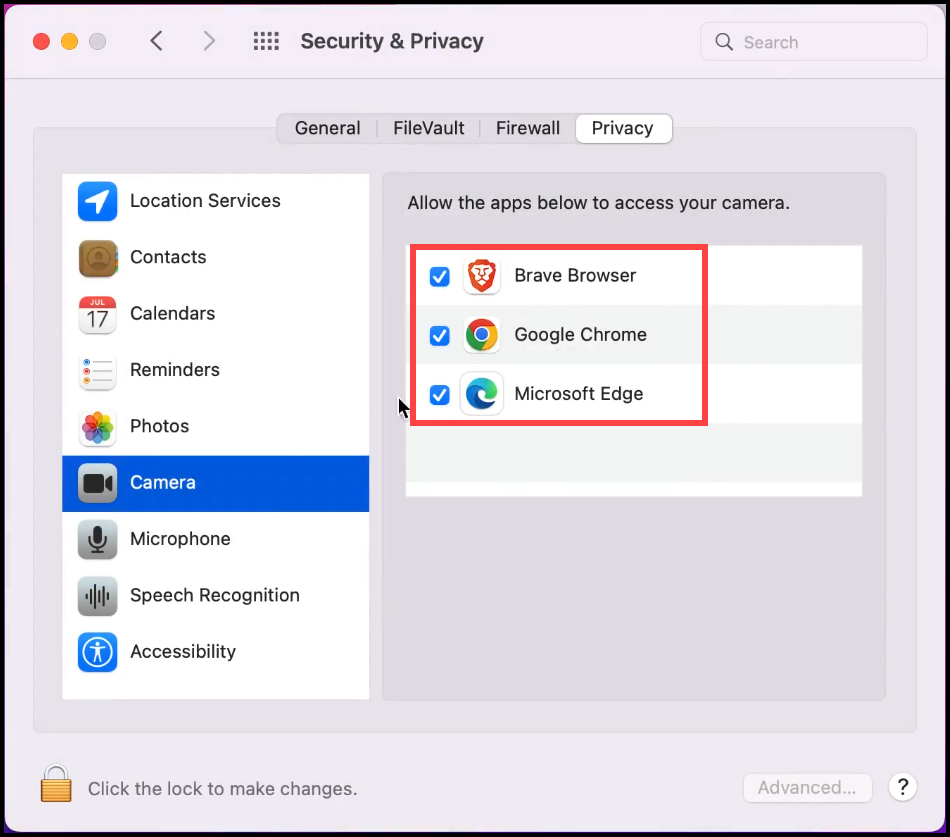Open the FileVault tab
The image size is (950, 837).
[429, 128]
